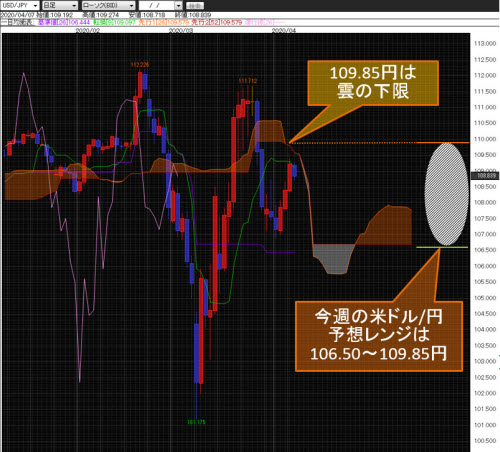This screenshot has height=452, width=500.
Task: Click the pink 遅行線 indicator label
Action: pyautogui.click(x=265, y=22)
